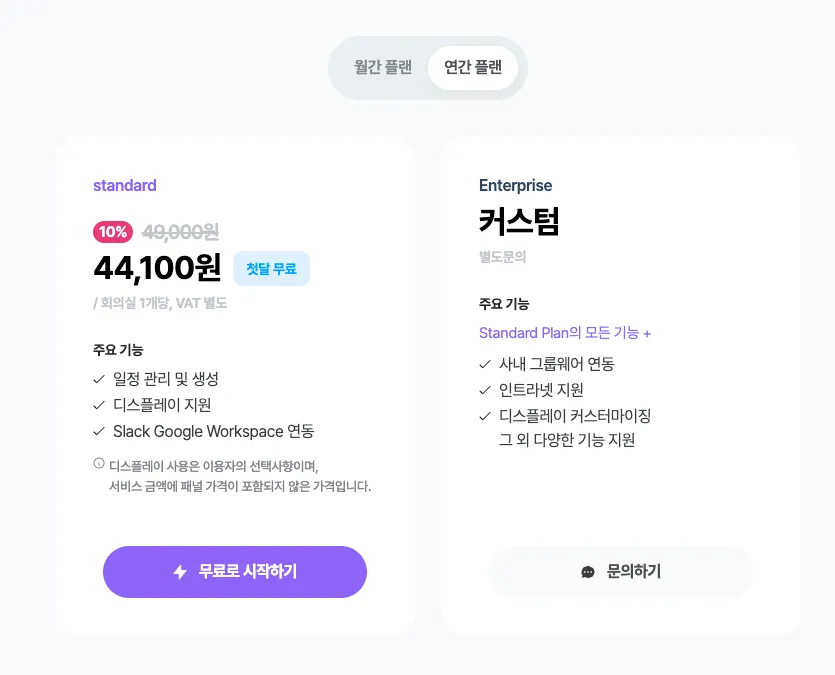Click the checkmark next to 일정 관리 및 생성

[x=99, y=379]
